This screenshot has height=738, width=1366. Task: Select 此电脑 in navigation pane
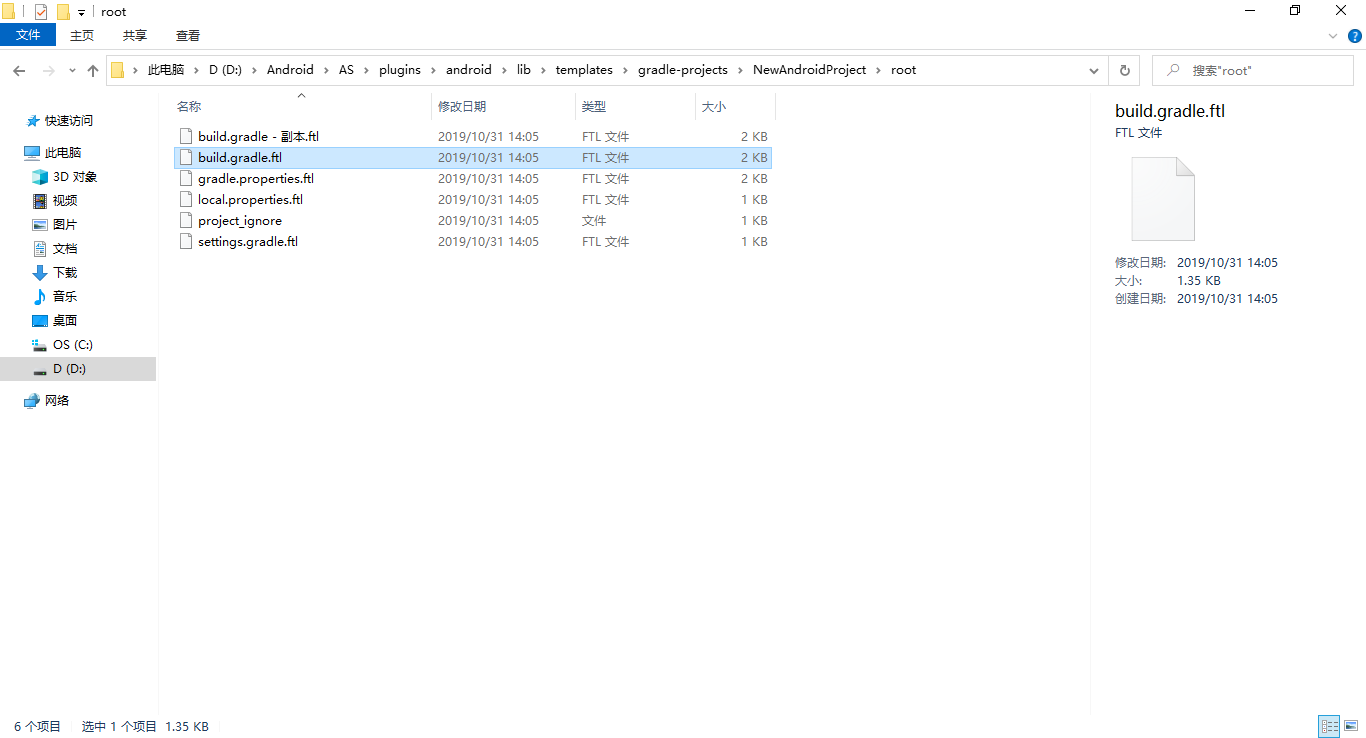tap(63, 153)
